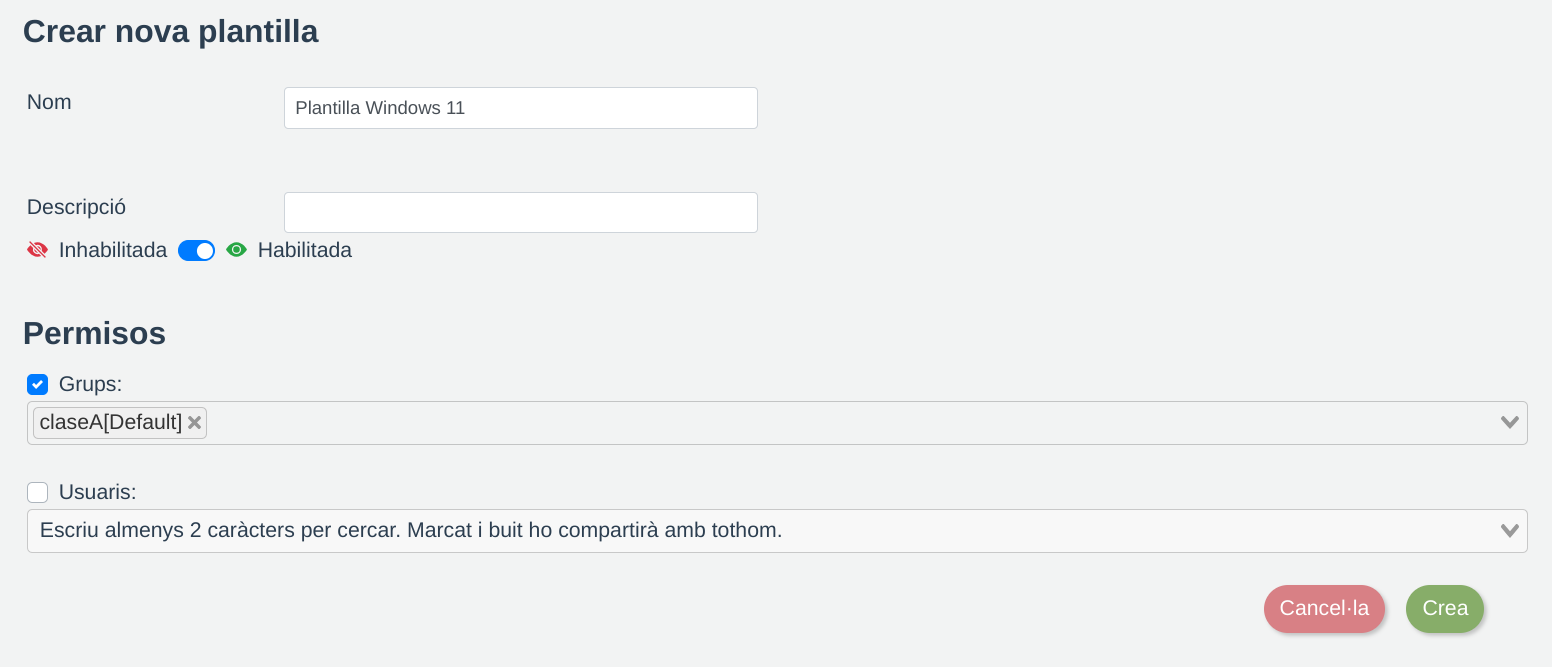Uncheck the Grups checkbox

[x=38, y=384]
